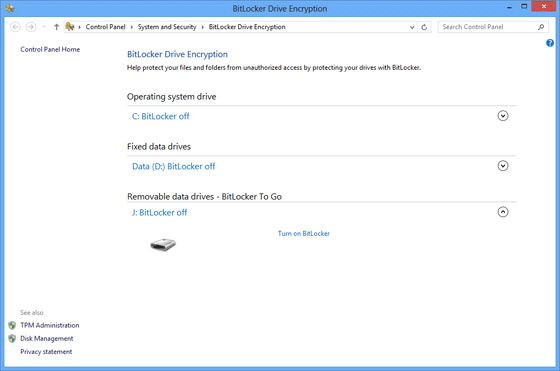Open Disk Management
The height and width of the screenshot is (371, 560).
point(46,339)
